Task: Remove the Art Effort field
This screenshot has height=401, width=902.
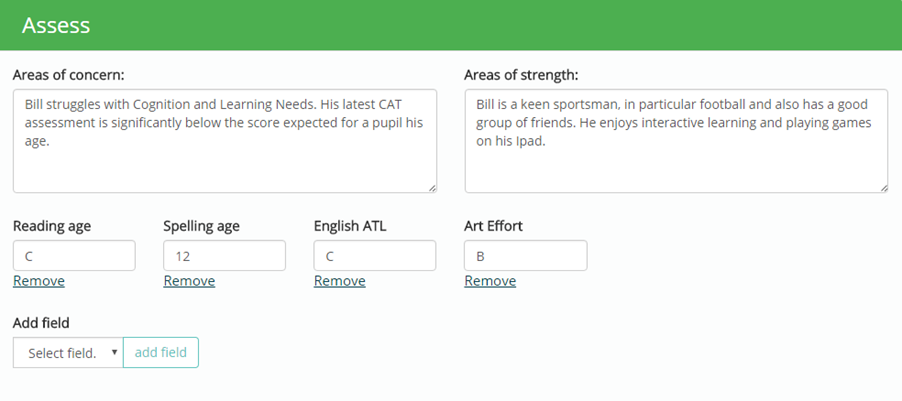Action: [x=490, y=281]
